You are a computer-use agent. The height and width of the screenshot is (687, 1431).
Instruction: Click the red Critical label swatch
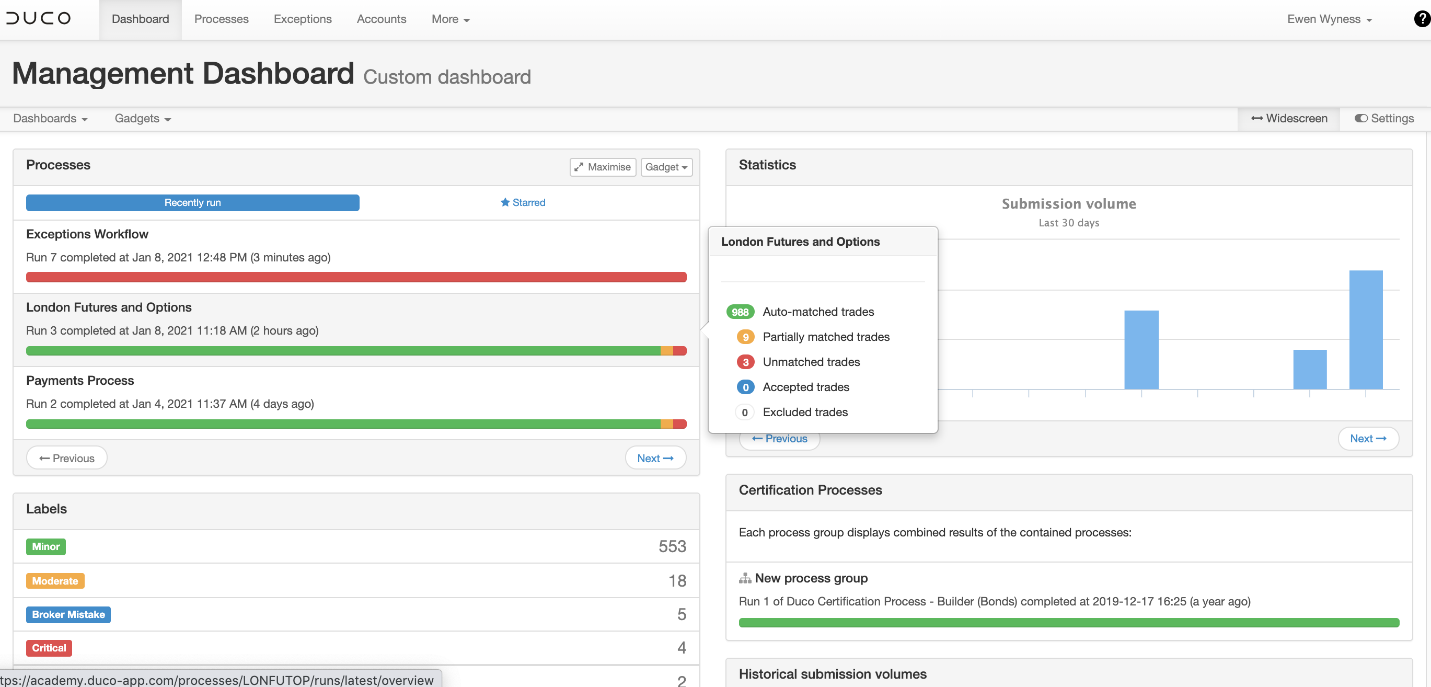tap(48, 647)
